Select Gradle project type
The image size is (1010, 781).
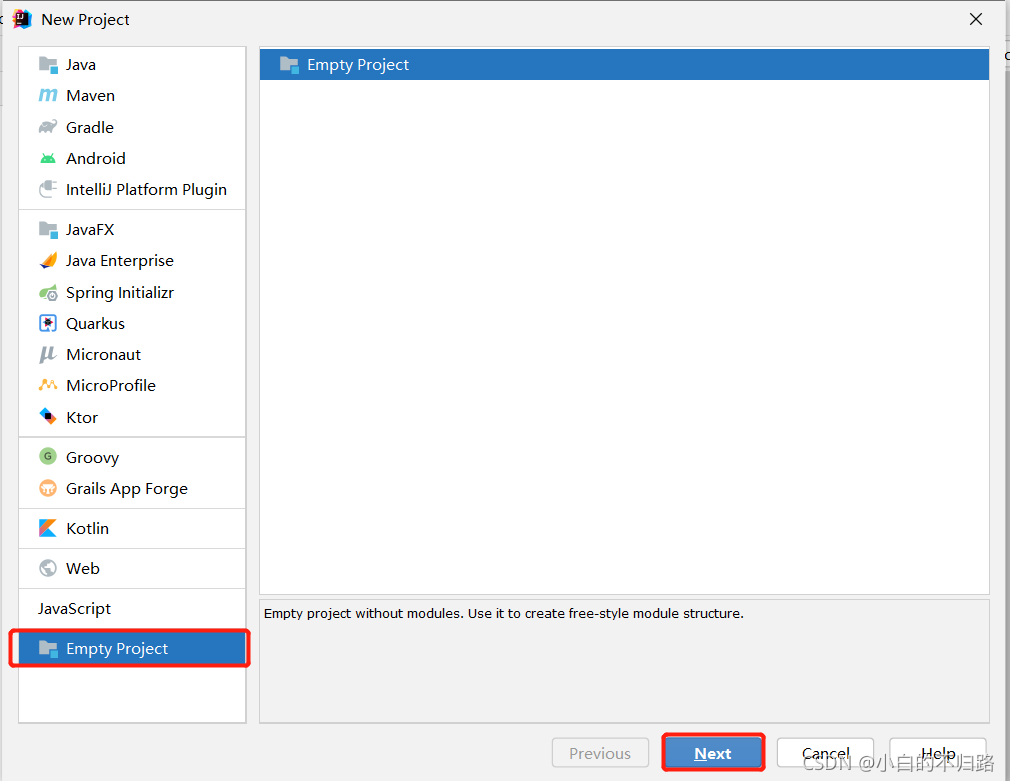[x=132, y=128]
